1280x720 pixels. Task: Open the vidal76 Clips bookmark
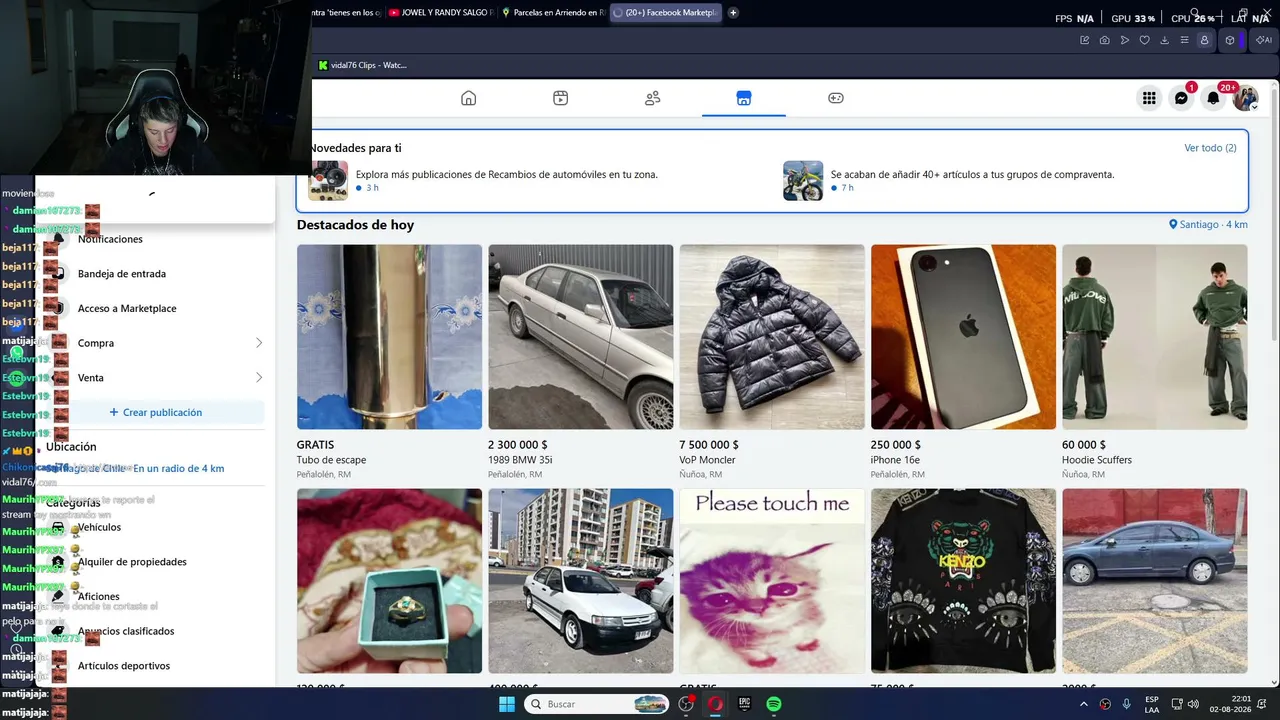[362, 65]
